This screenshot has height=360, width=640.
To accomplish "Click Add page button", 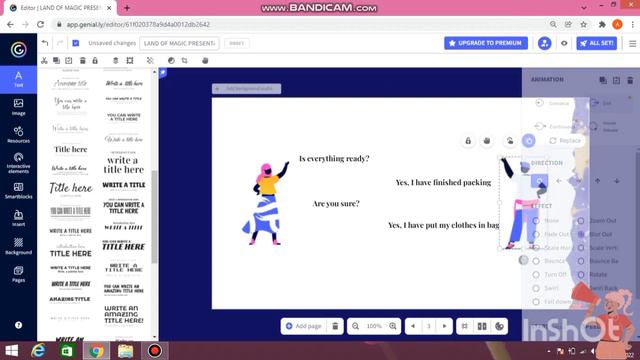I will pyautogui.click(x=304, y=326).
